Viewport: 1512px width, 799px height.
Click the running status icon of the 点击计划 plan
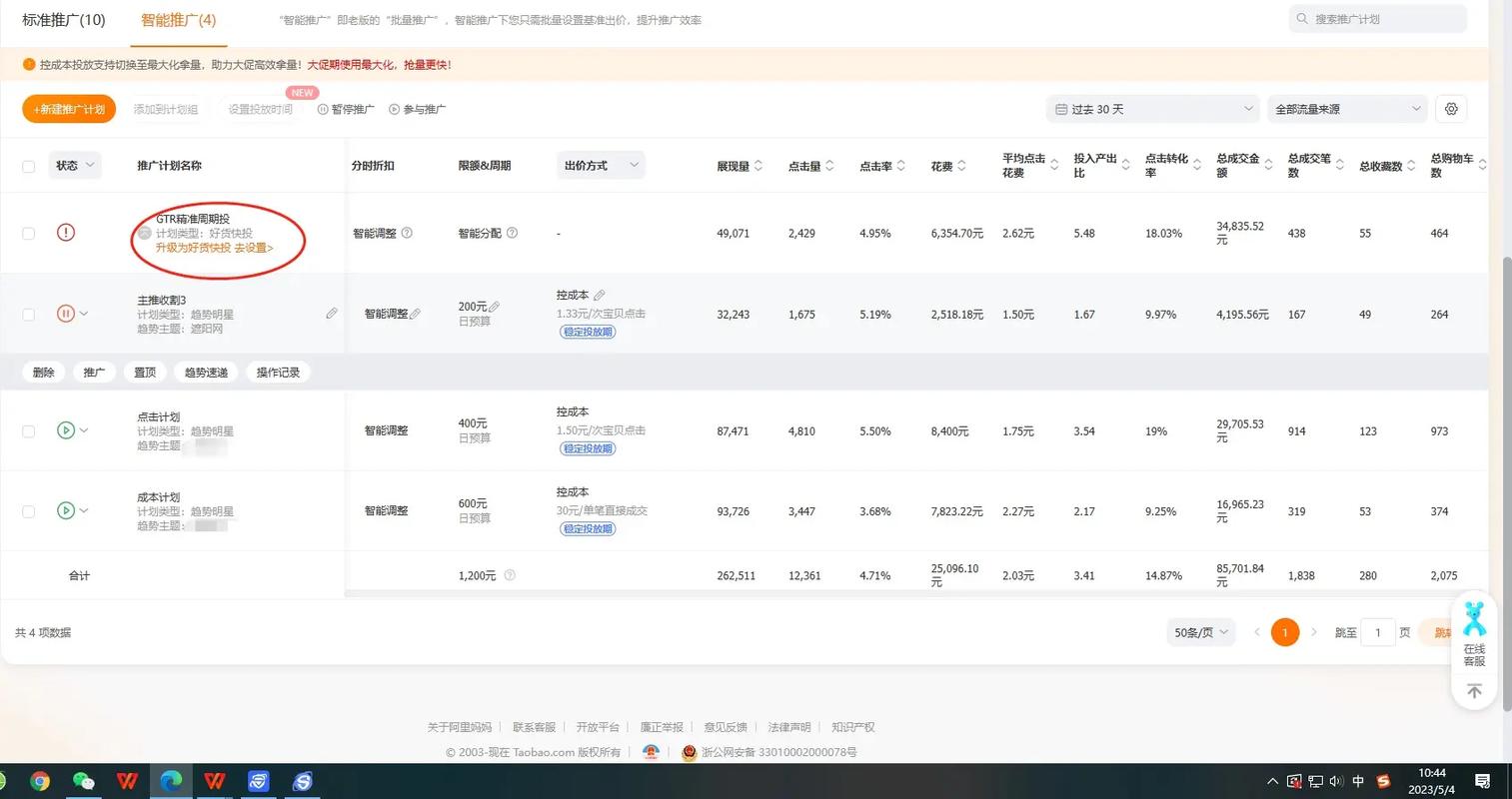[x=66, y=430]
